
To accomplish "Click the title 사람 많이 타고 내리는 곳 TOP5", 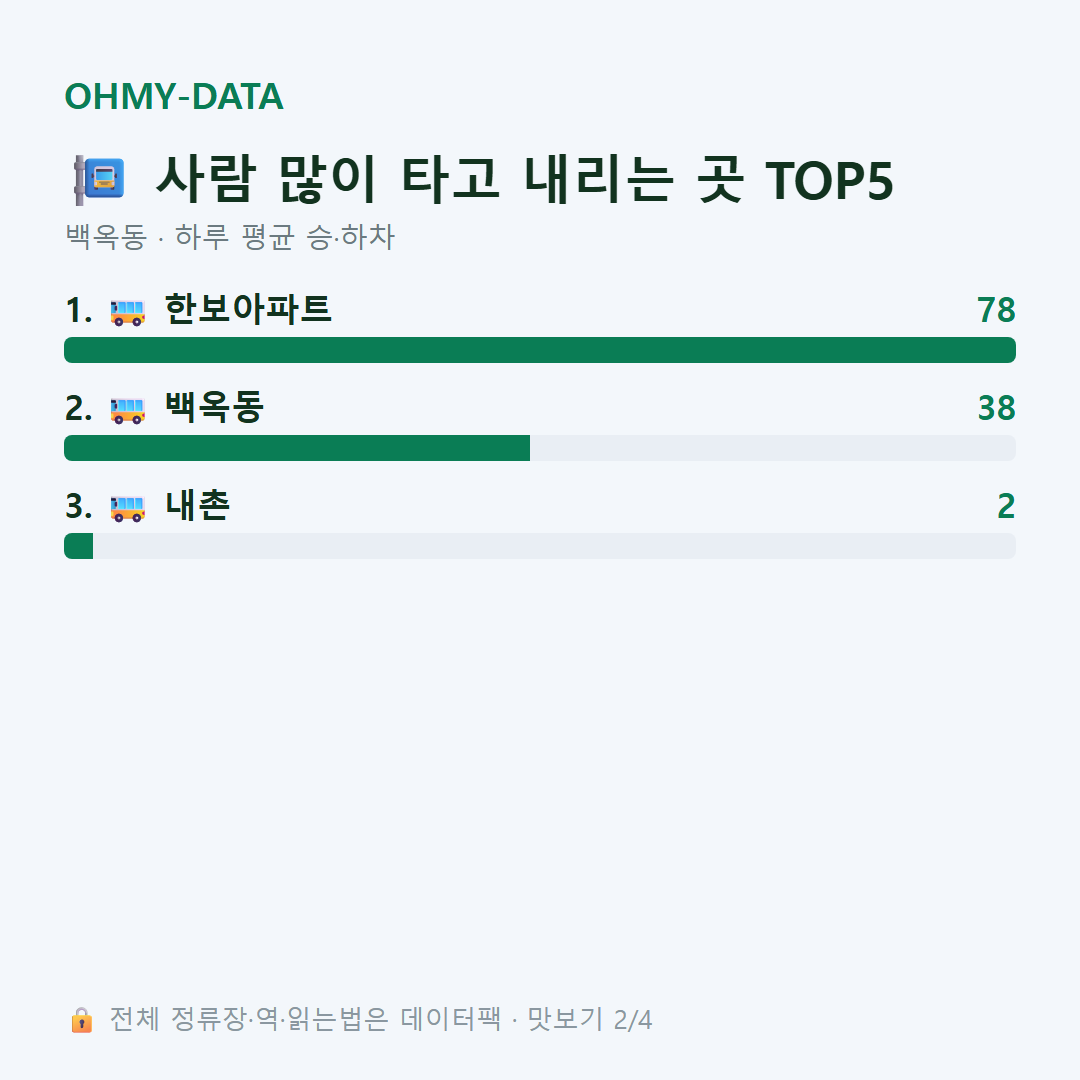I will click(525, 179).
